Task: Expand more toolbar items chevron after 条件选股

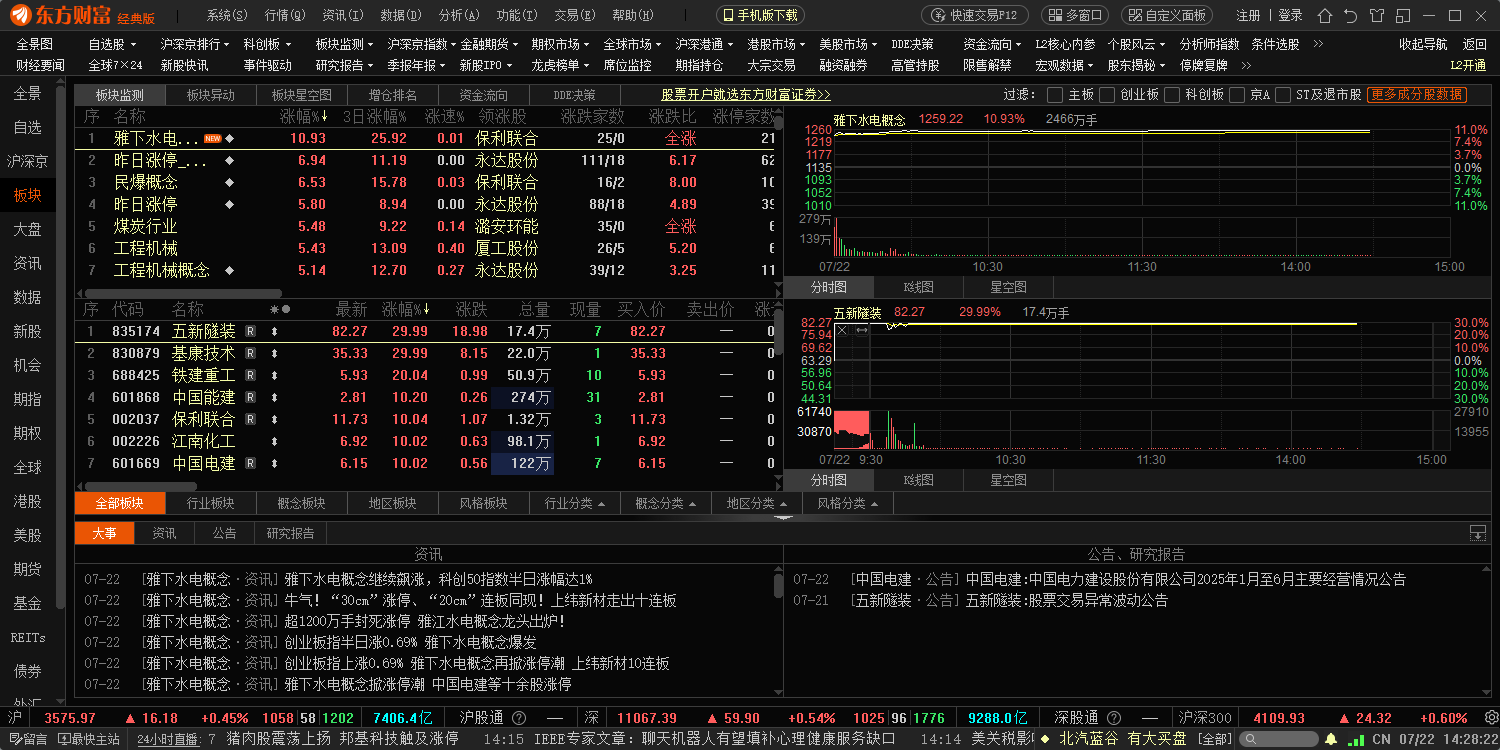Action: tap(1318, 44)
